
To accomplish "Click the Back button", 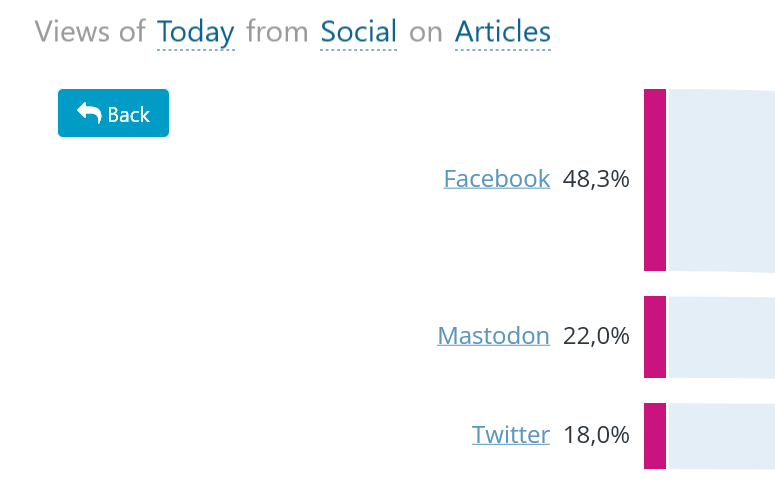I will tap(113, 113).
